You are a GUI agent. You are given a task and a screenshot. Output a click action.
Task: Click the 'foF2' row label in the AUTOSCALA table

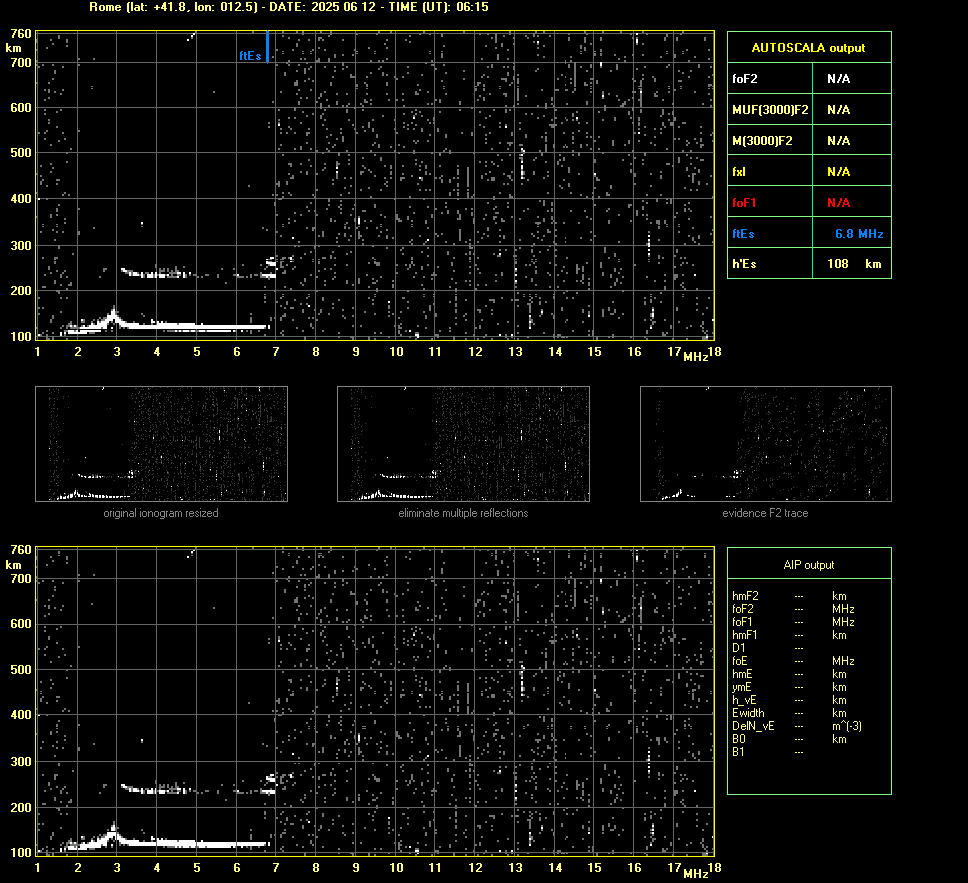(x=745, y=79)
